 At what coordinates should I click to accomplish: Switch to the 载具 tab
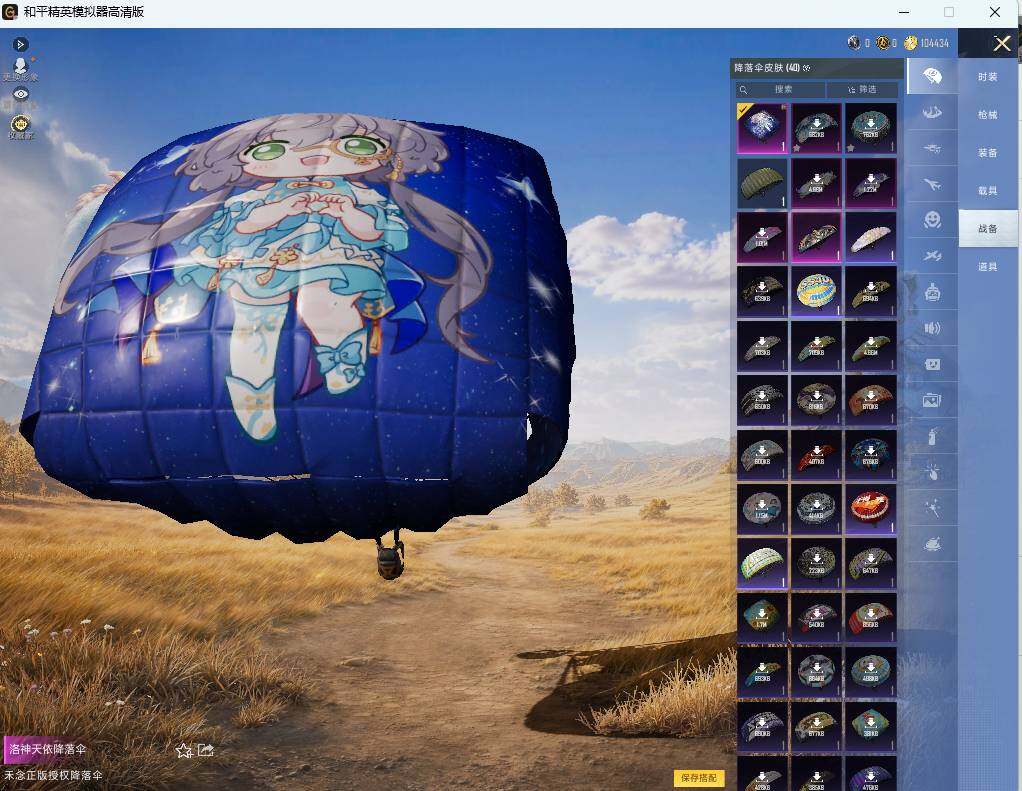987,190
